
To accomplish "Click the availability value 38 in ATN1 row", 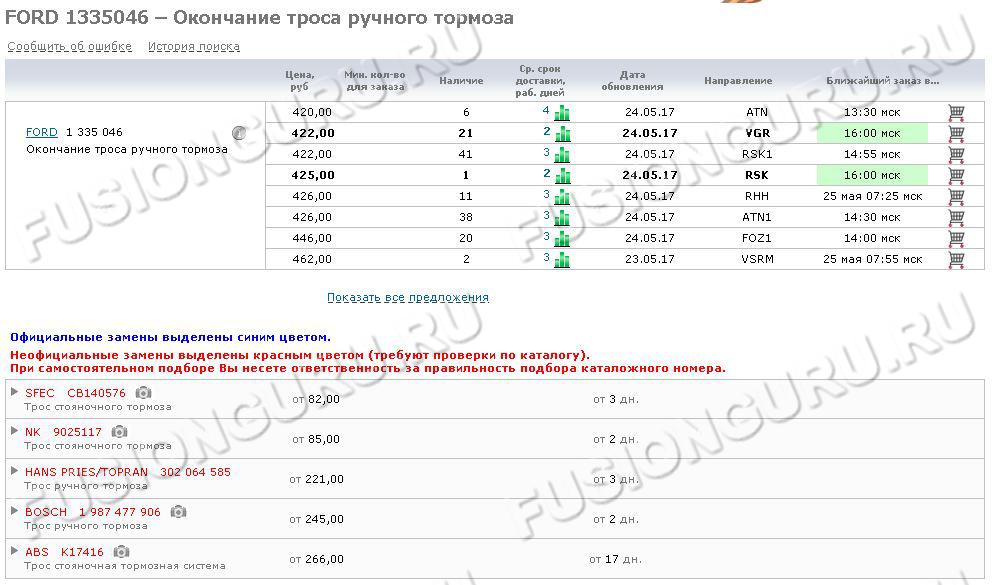I will [466, 217].
